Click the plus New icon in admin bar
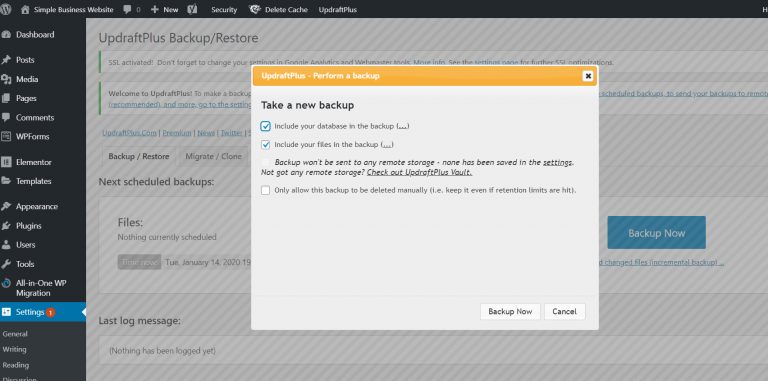Image resolution: width=768 pixels, height=381 pixels. (155, 9)
